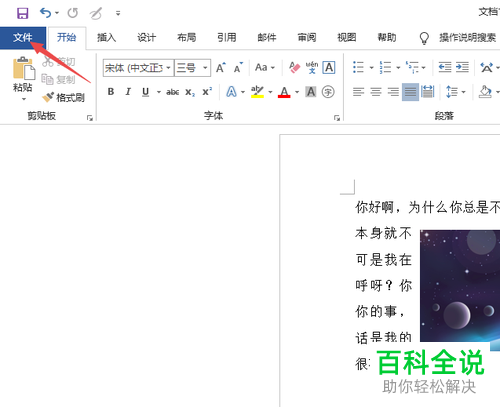Click the Distributed alignment icon

428,92
